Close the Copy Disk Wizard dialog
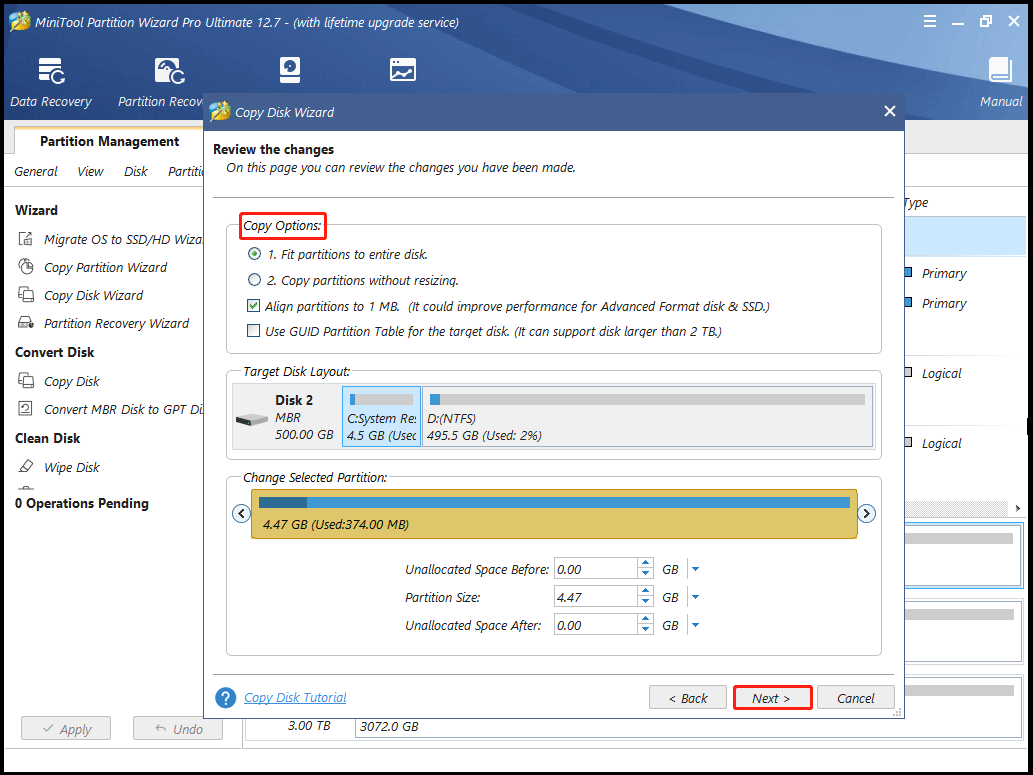1033x775 pixels. coord(889,111)
